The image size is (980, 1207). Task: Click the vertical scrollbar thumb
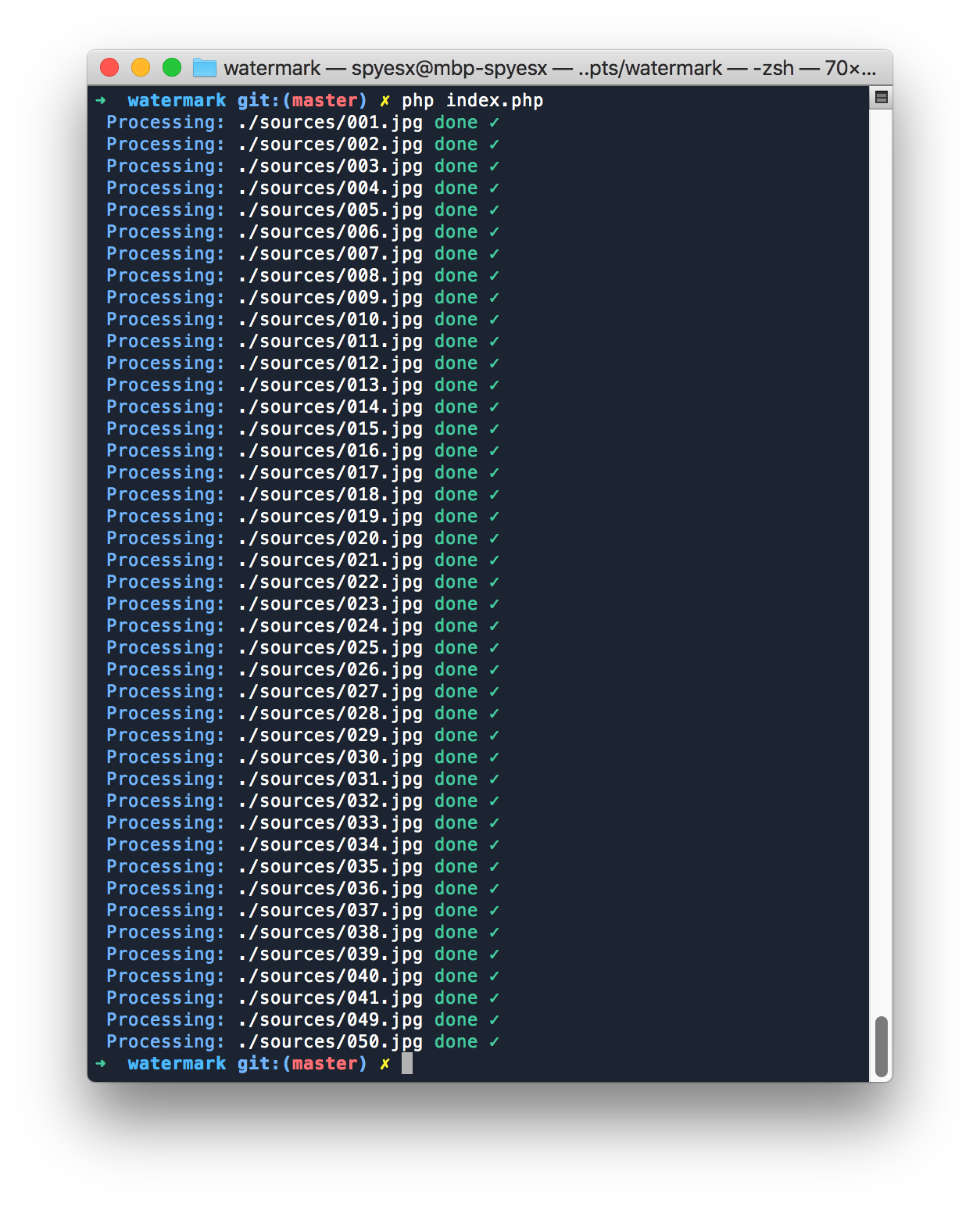pyautogui.click(x=881, y=1046)
